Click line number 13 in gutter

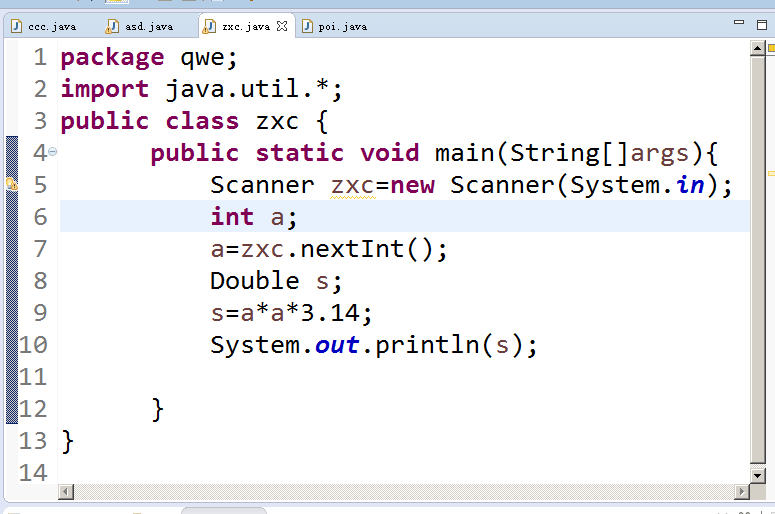(33, 441)
